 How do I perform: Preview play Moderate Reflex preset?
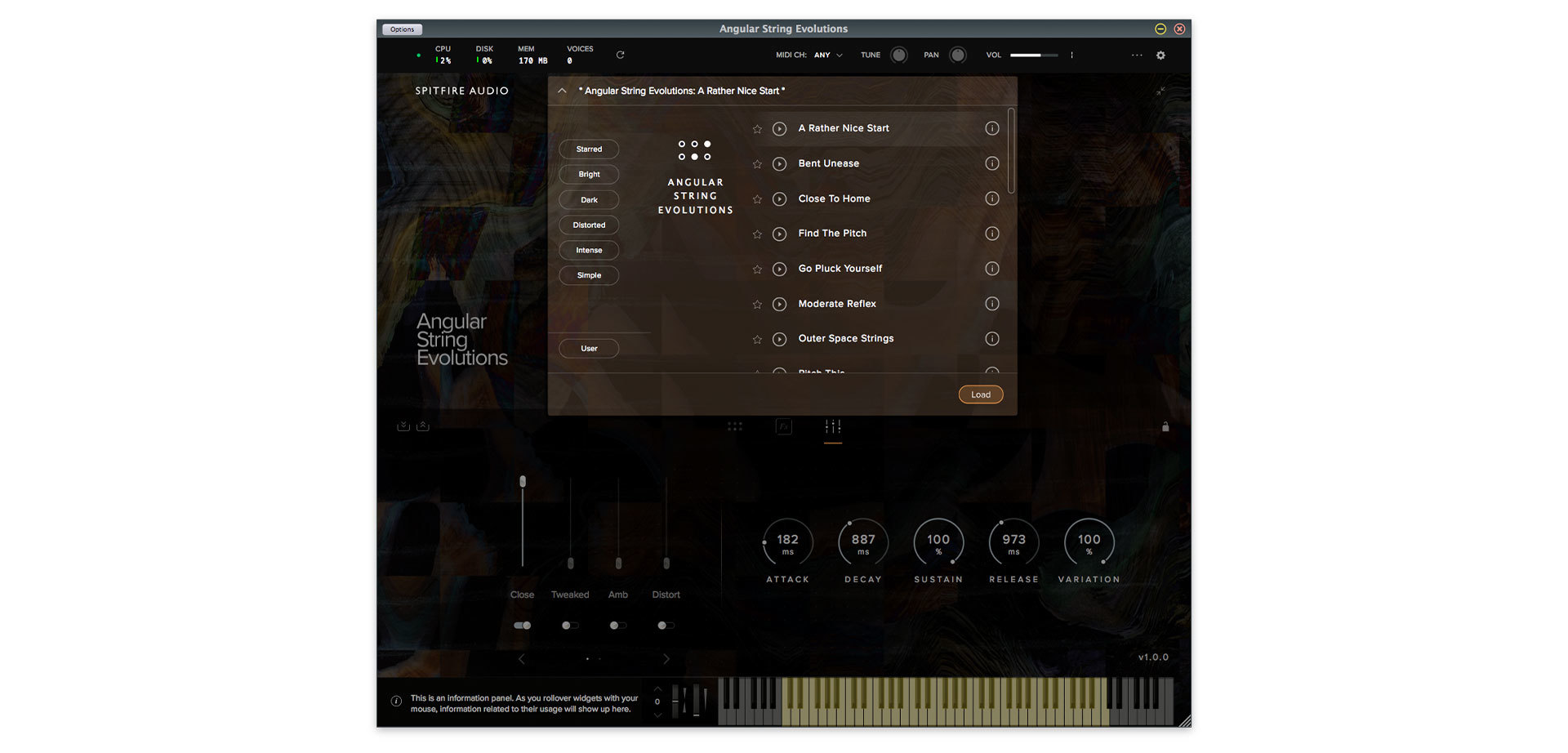(780, 304)
